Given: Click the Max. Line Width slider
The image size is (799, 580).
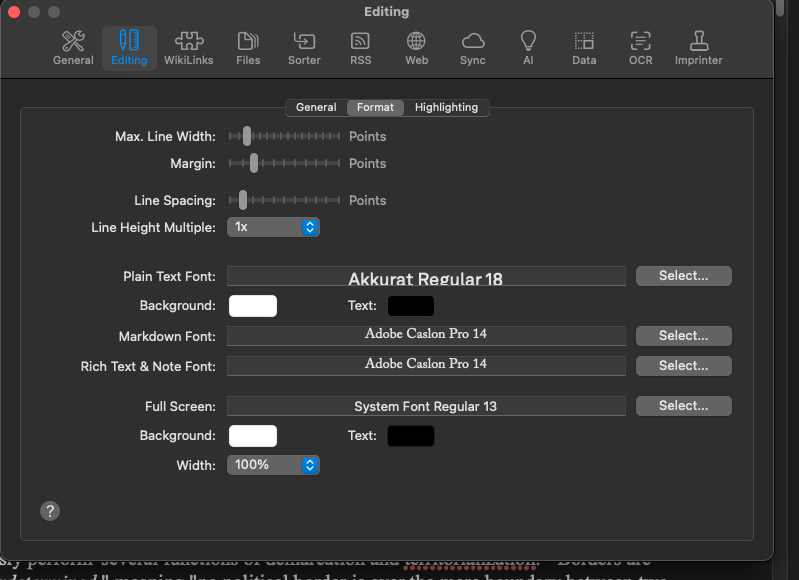Looking at the screenshot, I should coord(284,136).
